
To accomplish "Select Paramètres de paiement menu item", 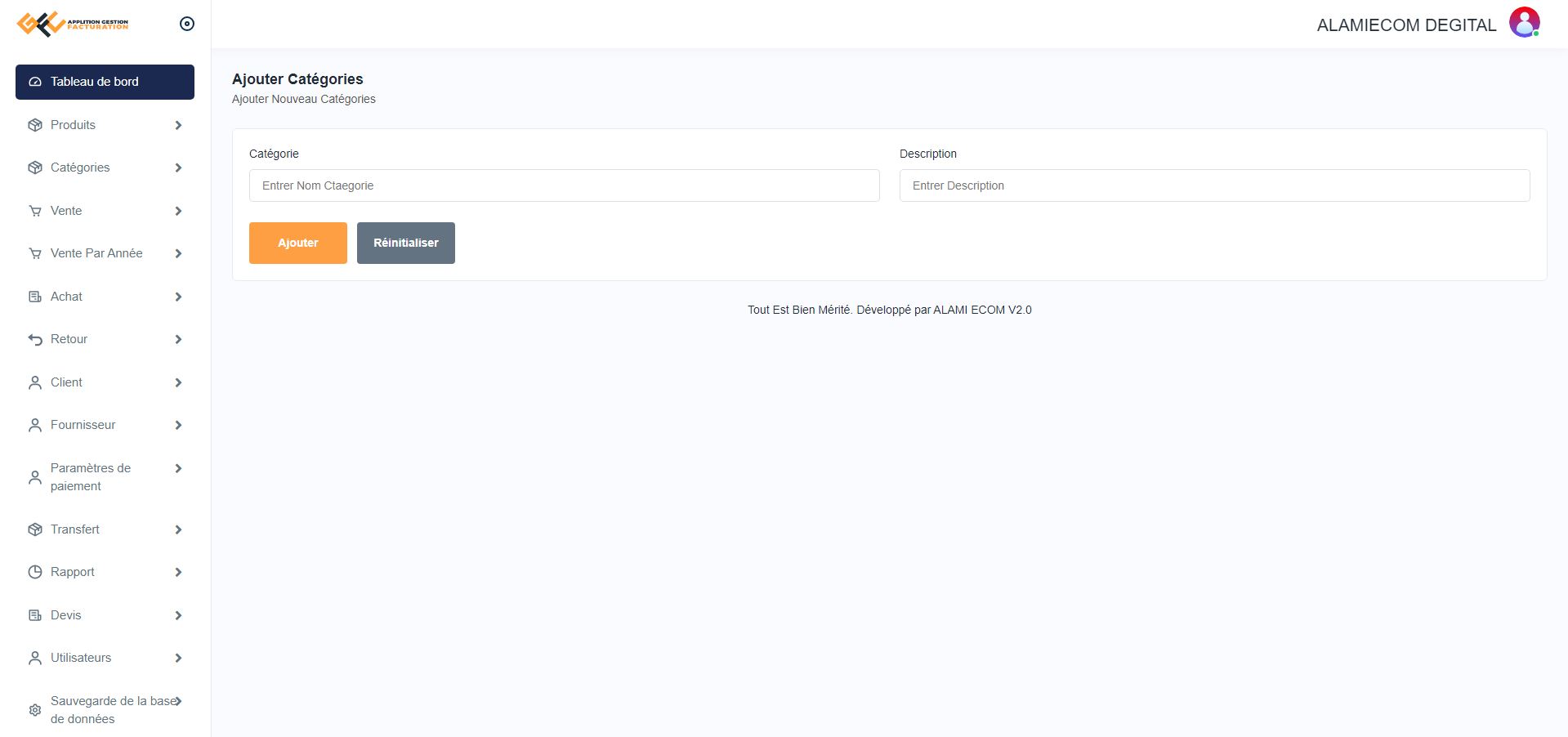I will pos(90,476).
